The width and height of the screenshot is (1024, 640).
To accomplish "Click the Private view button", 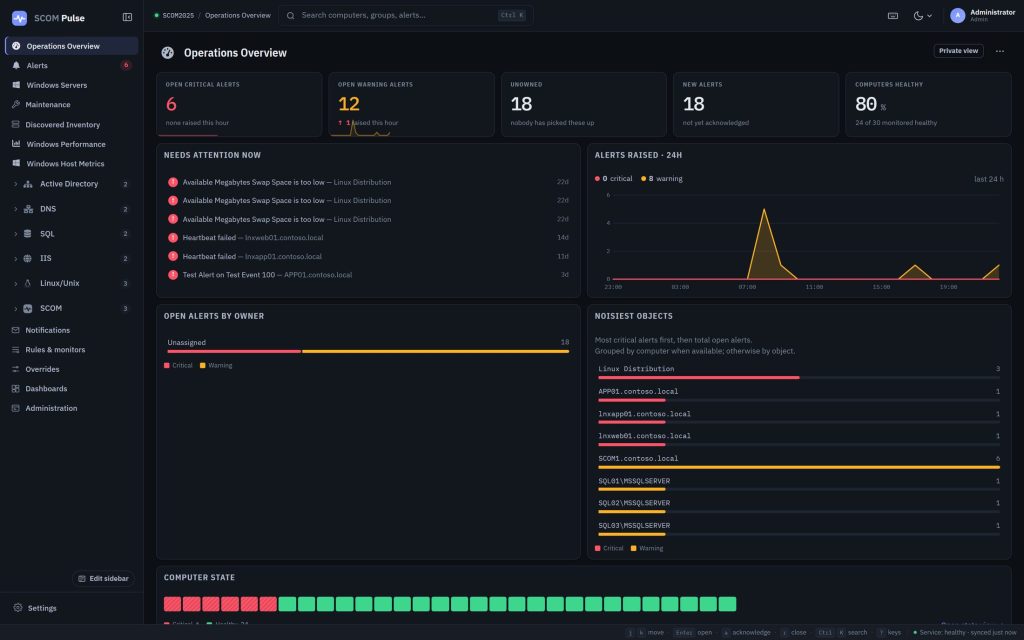I will 958,51.
